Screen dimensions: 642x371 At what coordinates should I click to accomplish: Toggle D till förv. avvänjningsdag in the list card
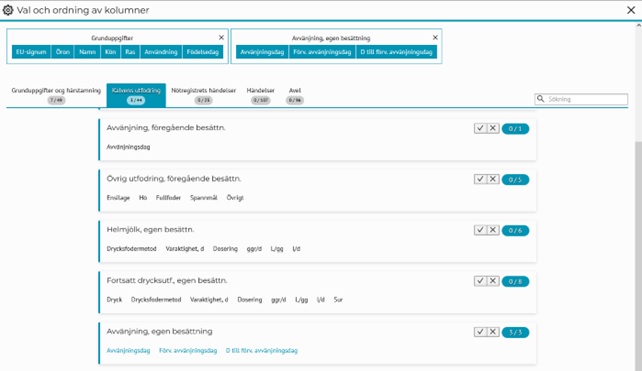pyautogui.click(x=262, y=351)
